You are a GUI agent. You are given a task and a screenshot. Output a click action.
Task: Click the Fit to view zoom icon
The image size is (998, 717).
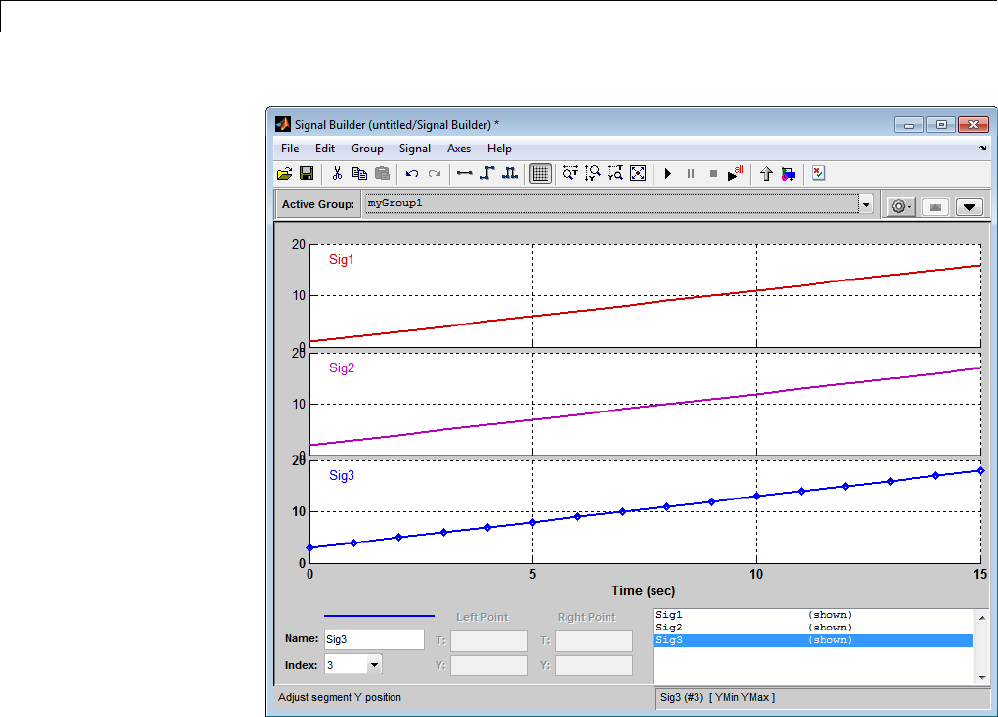639,173
